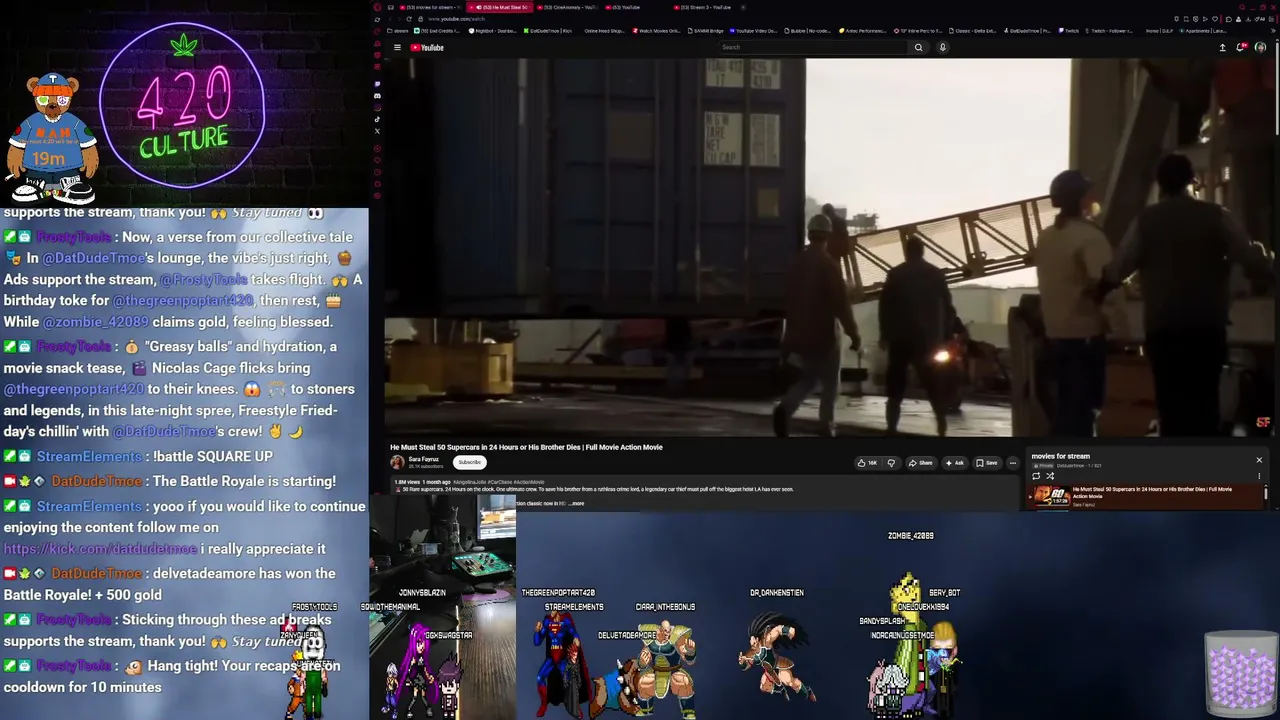
Task: Click the DR_DANKENSTIEN avatar name label
Action: 777,593
